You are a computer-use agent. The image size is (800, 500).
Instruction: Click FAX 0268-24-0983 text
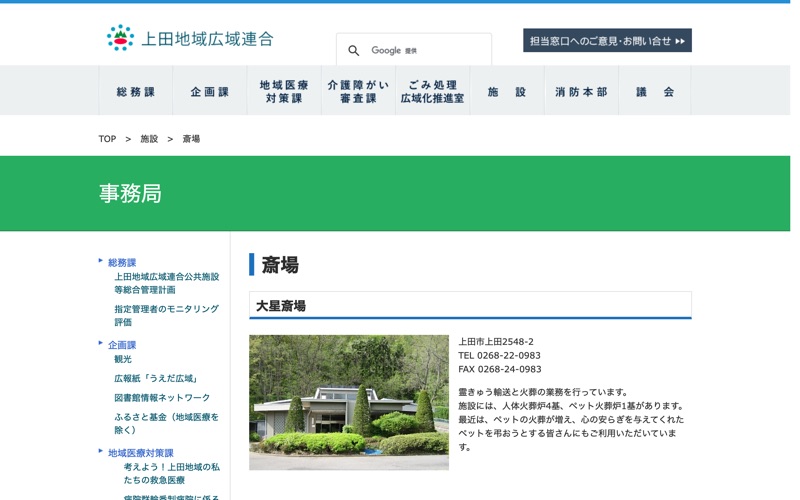tap(500, 369)
